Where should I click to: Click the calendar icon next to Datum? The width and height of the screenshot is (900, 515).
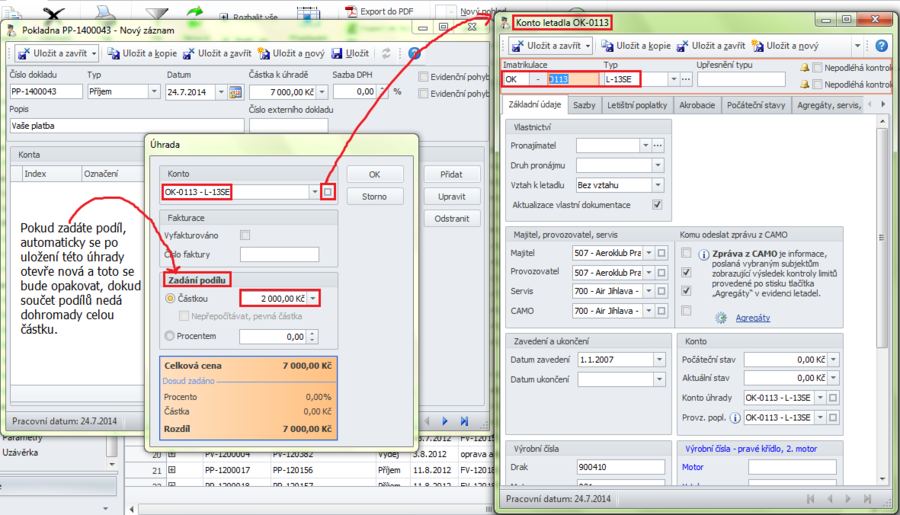[236, 92]
